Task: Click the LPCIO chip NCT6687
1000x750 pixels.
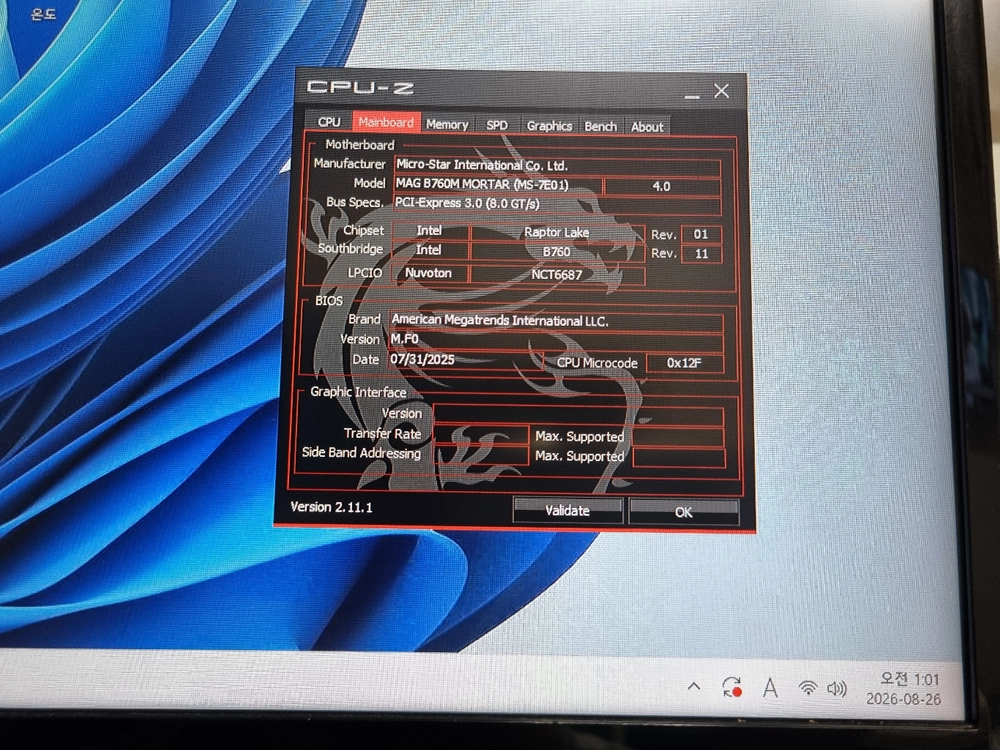Action: (557, 275)
